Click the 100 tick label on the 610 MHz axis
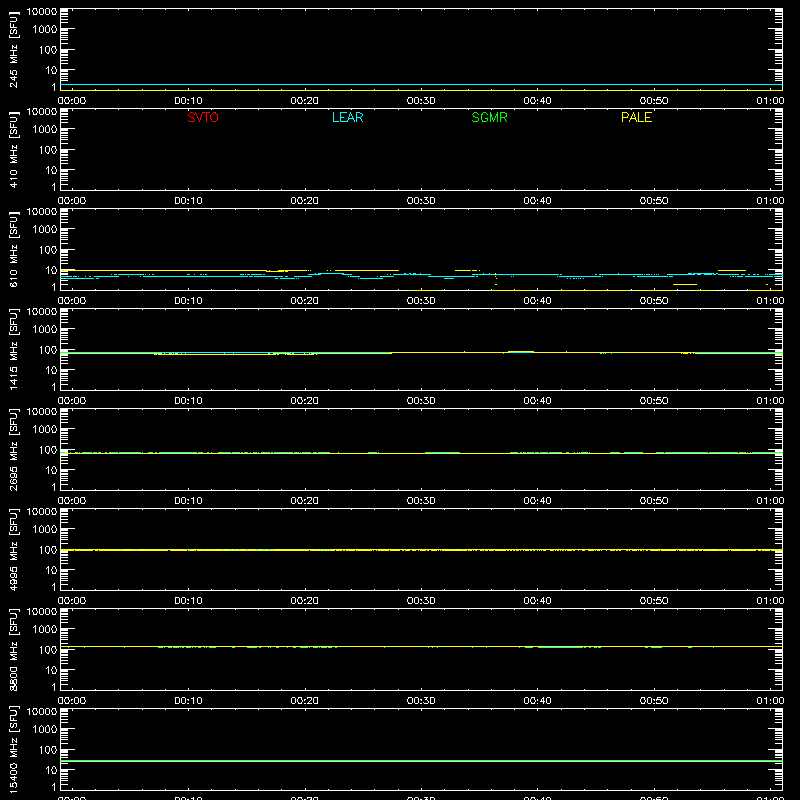The height and width of the screenshot is (800, 800). tap(48, 249)
